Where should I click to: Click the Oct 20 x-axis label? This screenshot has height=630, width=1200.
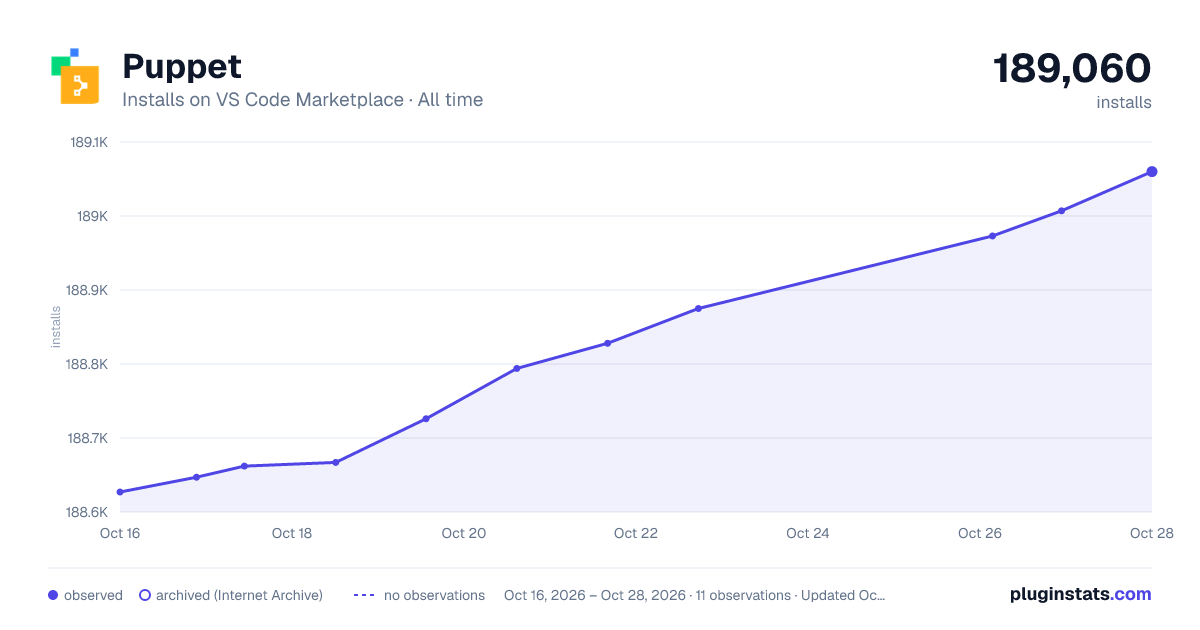(464, 533)
